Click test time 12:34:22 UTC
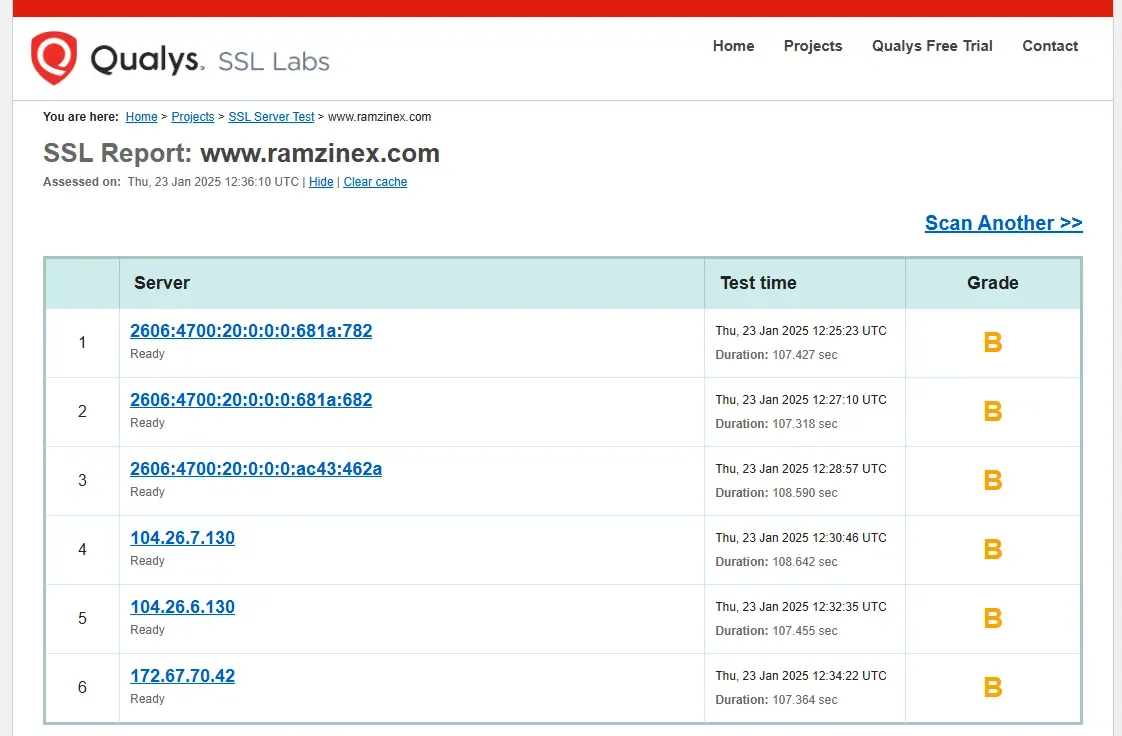 coord(801,675)
